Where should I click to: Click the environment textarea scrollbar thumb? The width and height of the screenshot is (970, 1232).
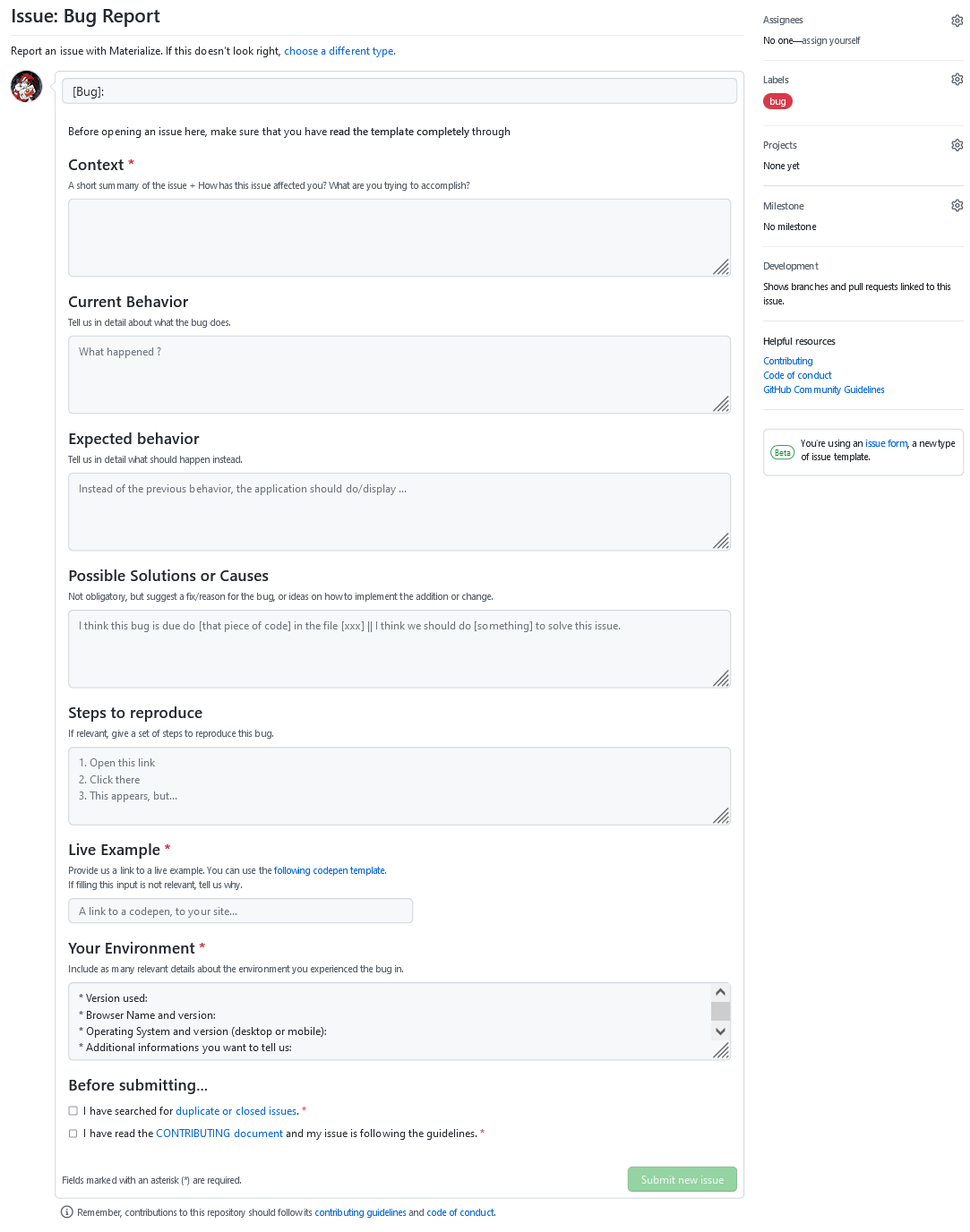coord(720,1011)
